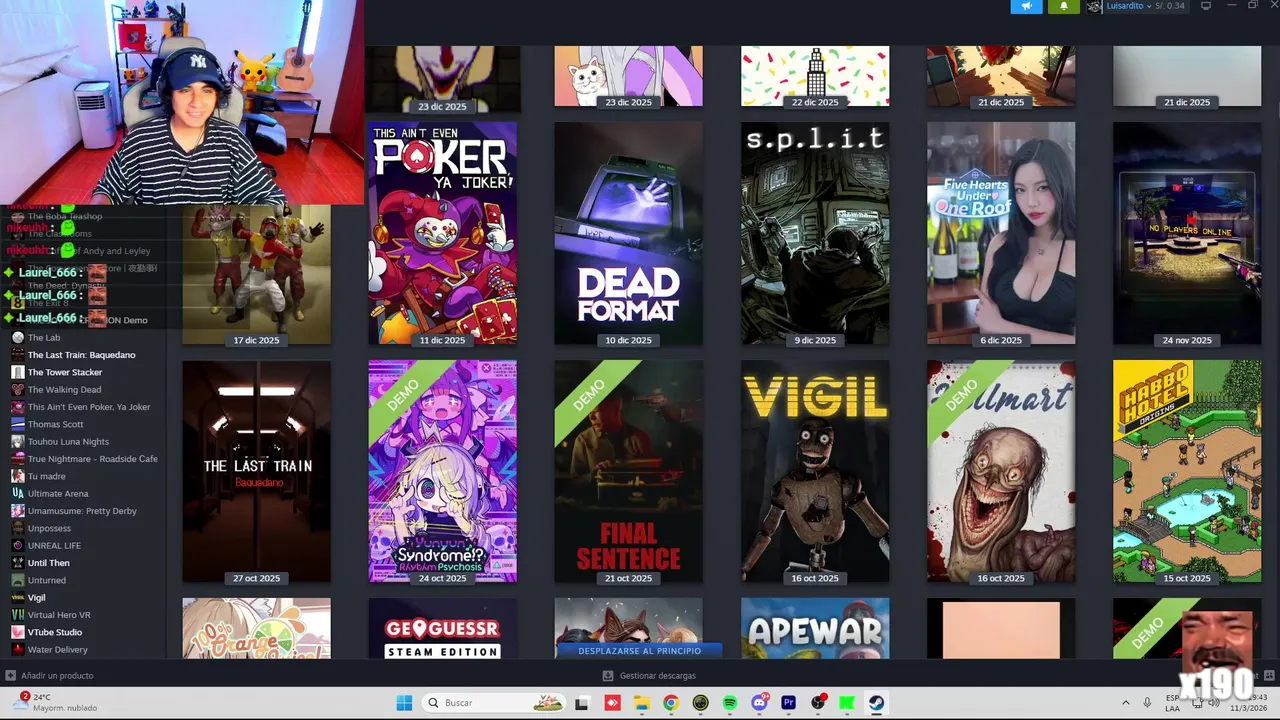Viewport: 1280px width, 720px height.
Task: Click the taskbar Buscar search box
Action: [494, 703]
